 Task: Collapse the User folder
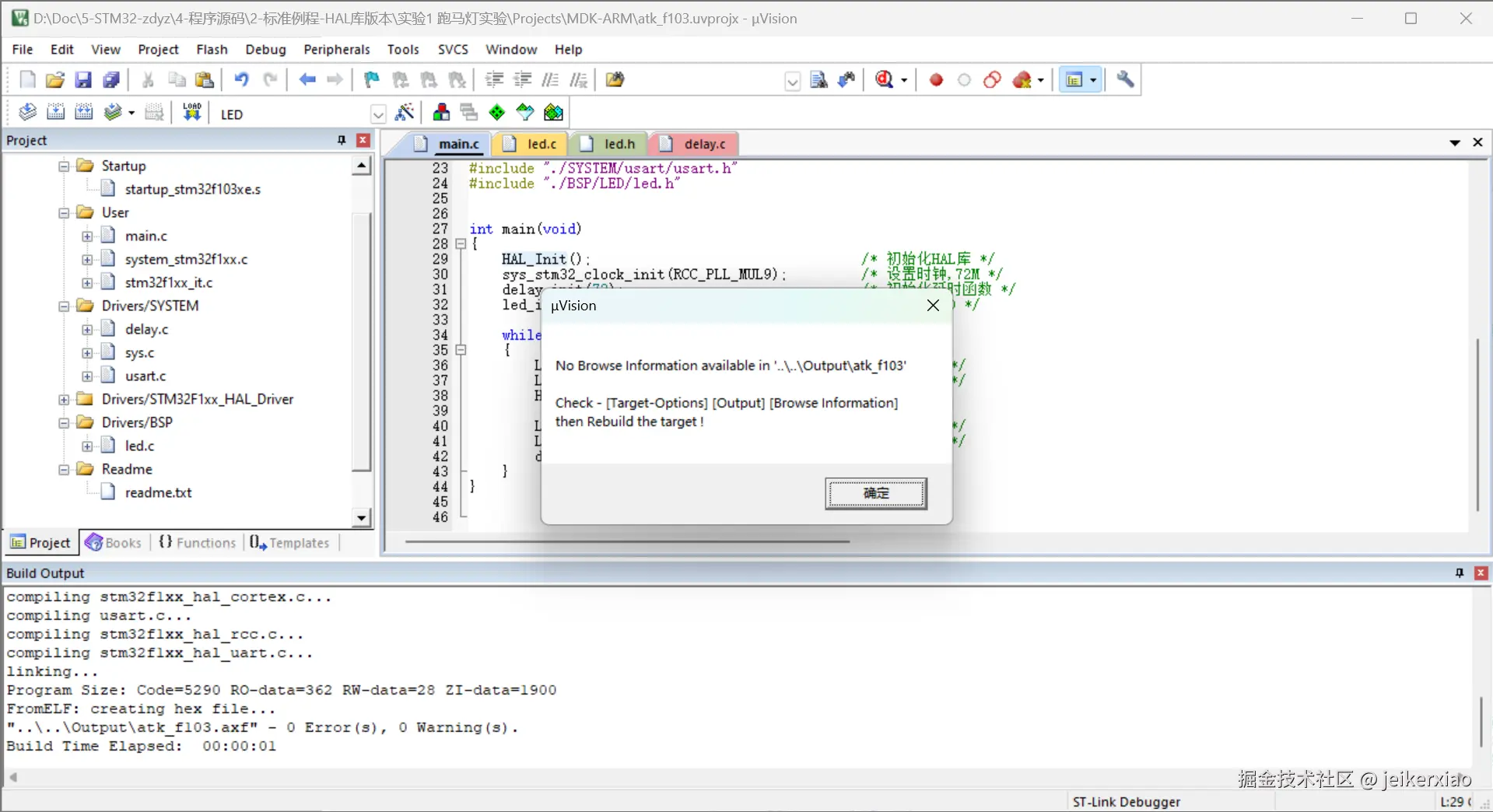65,212
